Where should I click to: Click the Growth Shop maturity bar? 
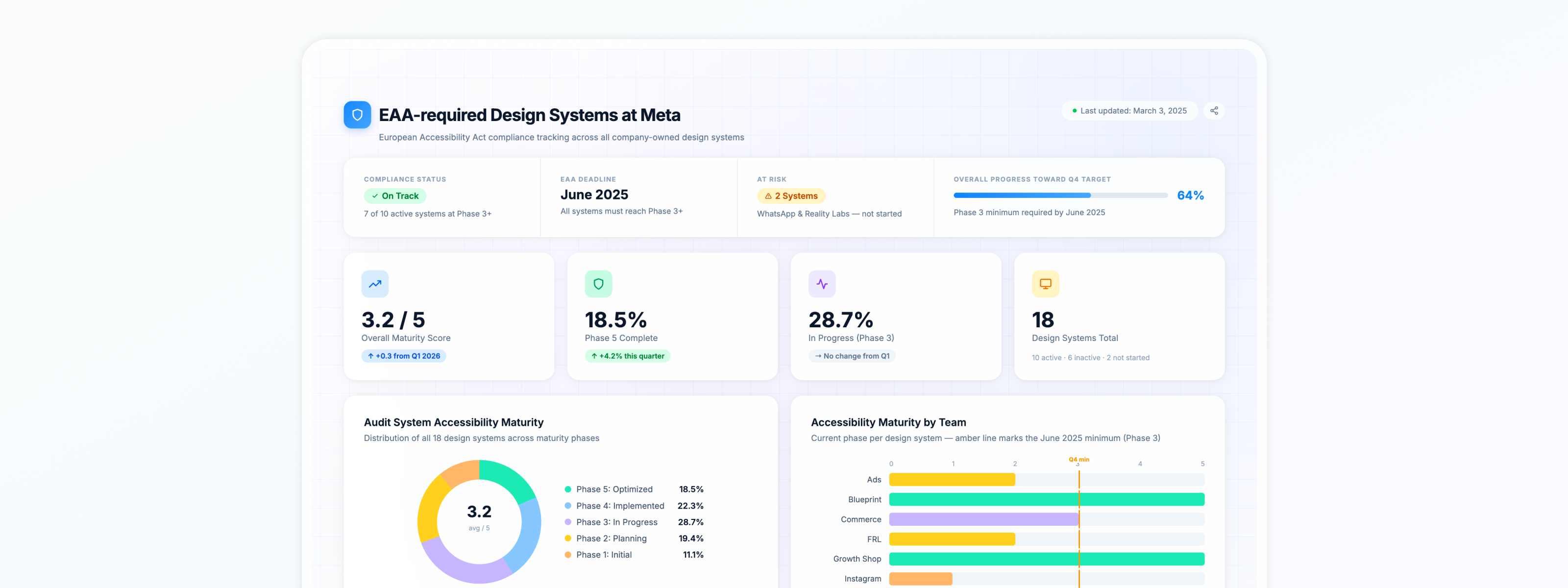pyautogui.click(x=1046, y=559)
